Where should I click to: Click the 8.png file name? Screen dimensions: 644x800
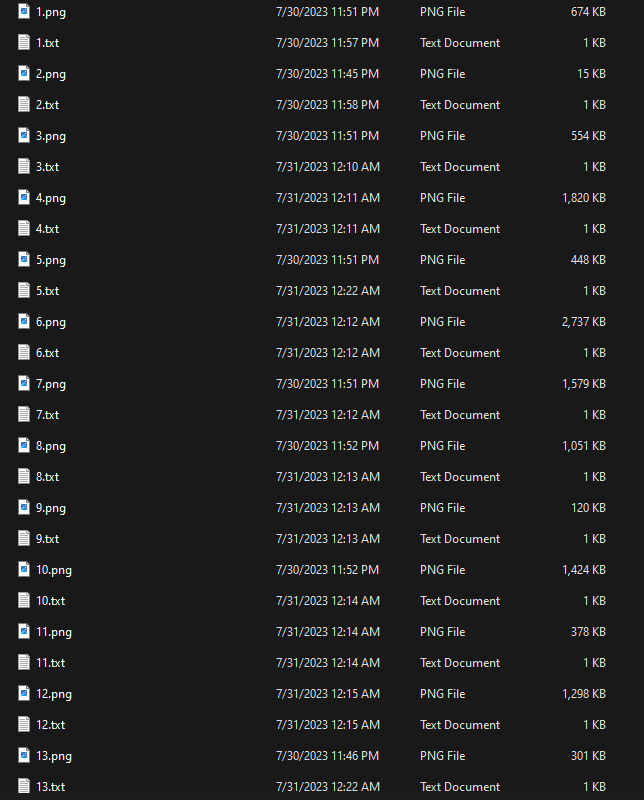pos(51,446)
